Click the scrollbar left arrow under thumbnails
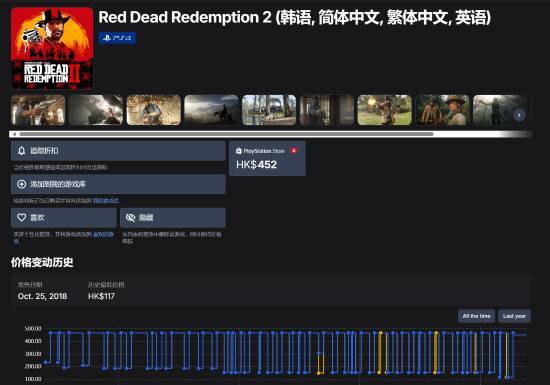 click(14, 134)
